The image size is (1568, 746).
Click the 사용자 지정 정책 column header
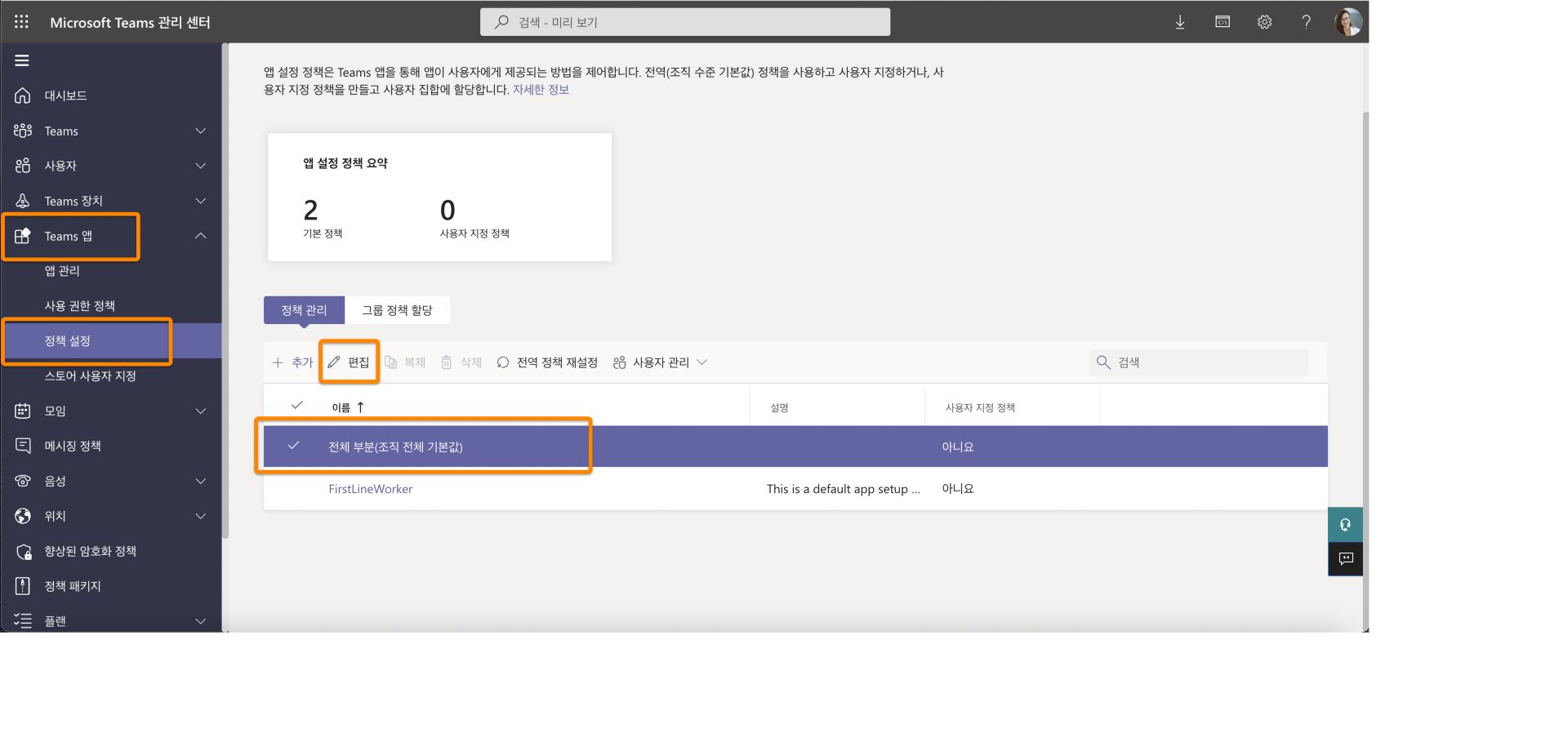pyautogui.click(x=980, y=407)
